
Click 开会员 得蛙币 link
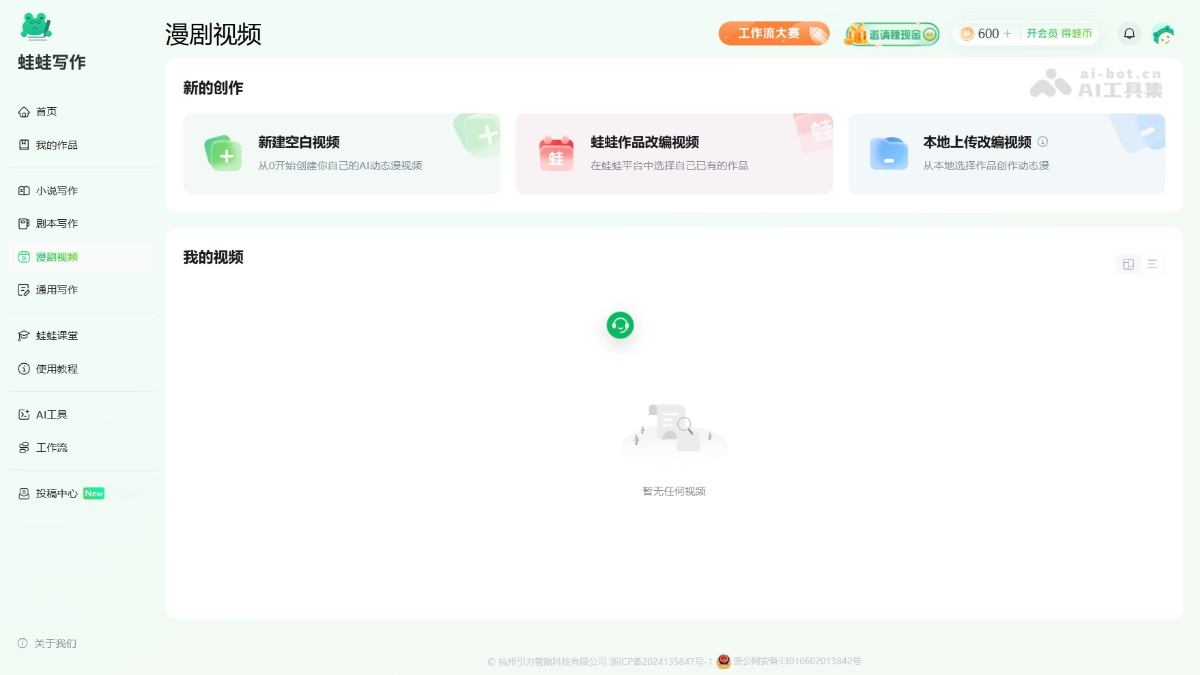coord(1059,34)
